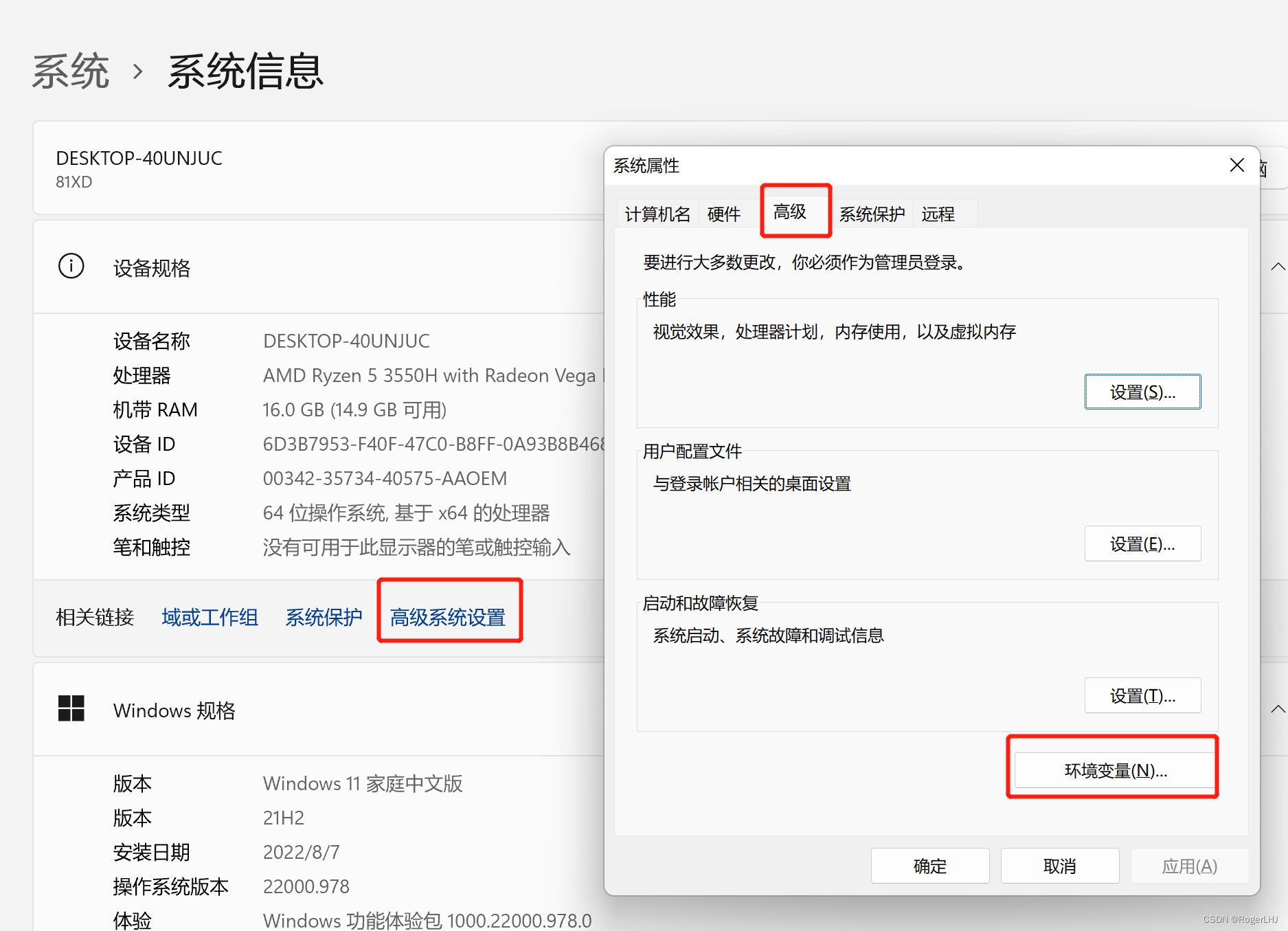This screenshot has height=931, width=1288.
Task: Click the 系统信息 breadcrumb title
Action: coord(245,71)
